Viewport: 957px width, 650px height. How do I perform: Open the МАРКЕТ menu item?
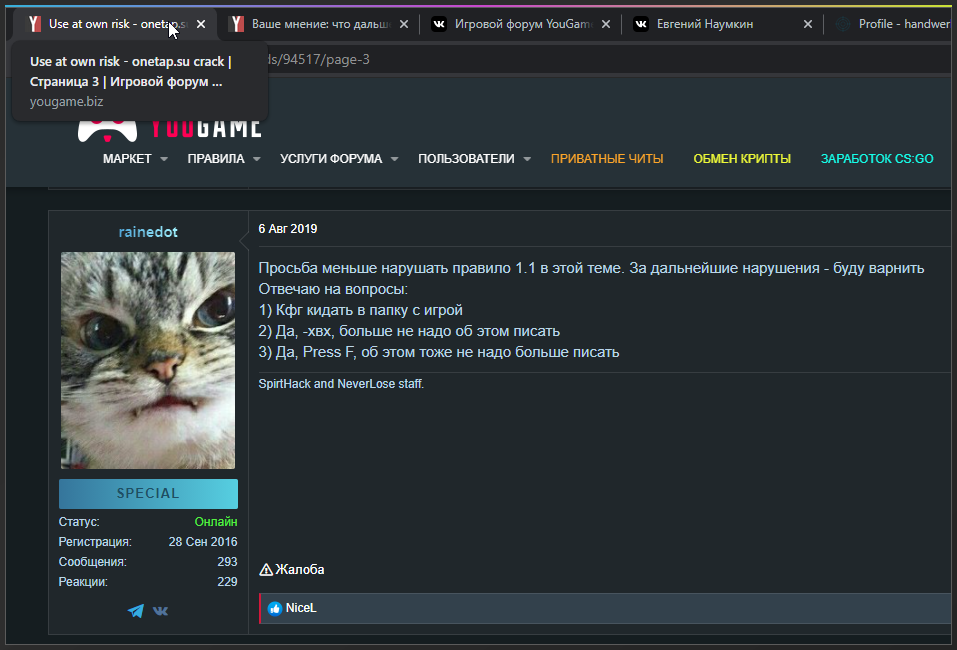coord(127,159)
